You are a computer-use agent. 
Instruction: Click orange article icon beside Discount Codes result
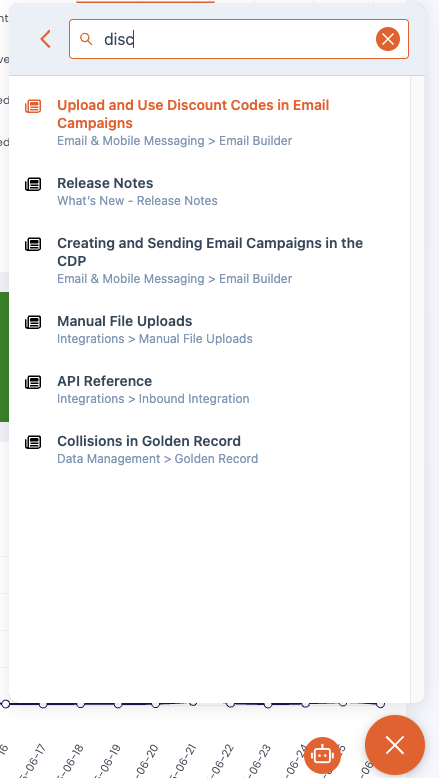click(33, 107)
